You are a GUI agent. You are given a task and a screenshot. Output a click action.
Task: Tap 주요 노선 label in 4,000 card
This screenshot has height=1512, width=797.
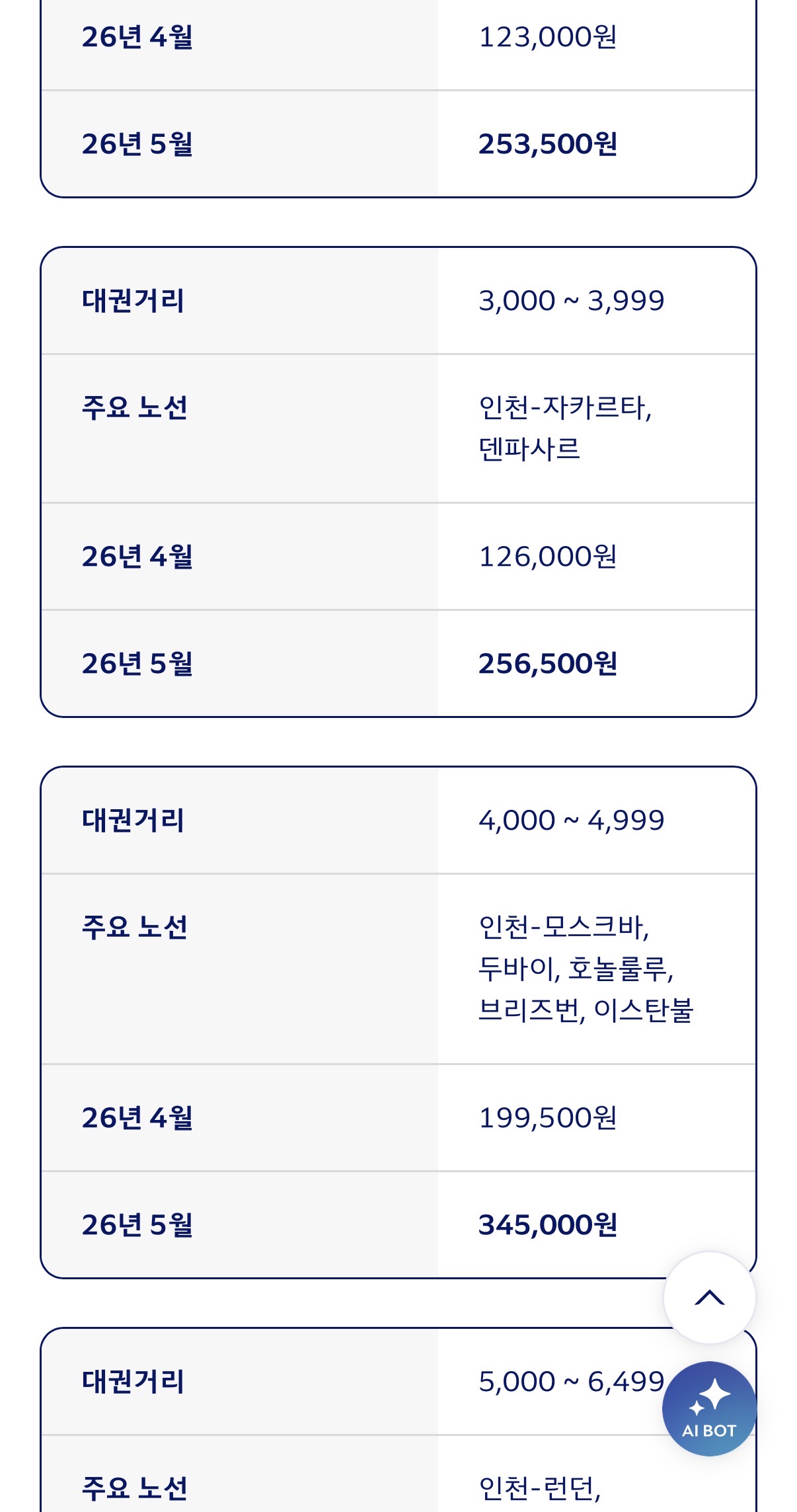[135, 927]
